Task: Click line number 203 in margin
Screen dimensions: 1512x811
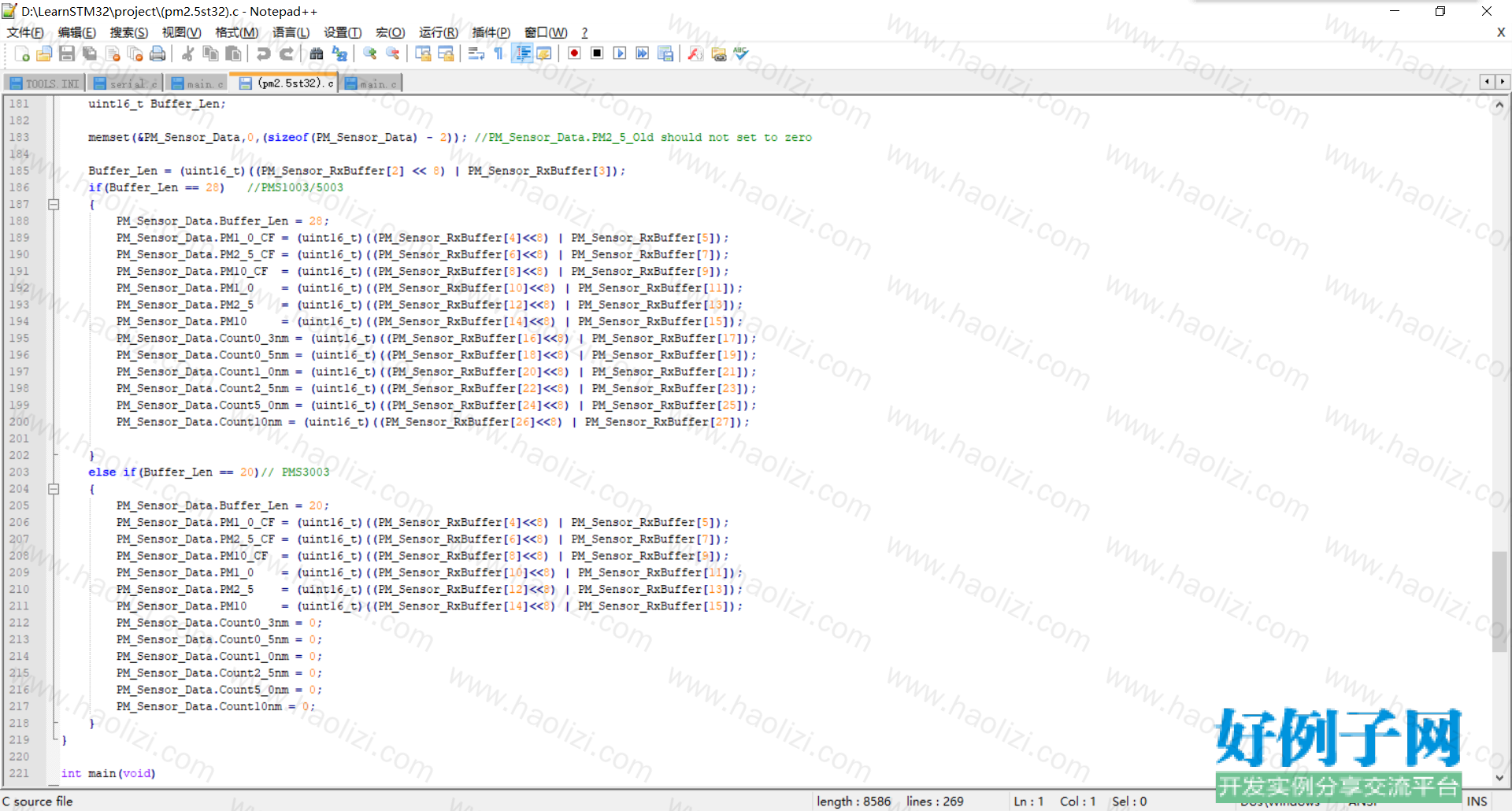Action: tap(19, 472)
